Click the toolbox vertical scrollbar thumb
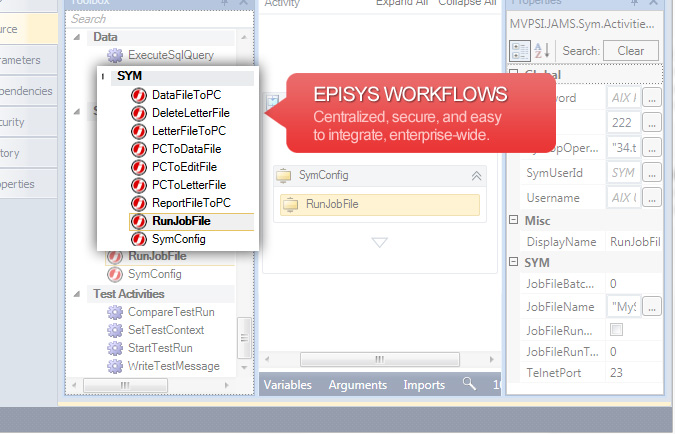Image resolution: width=675 pixels, height=434 pixels. click(244, 338)
